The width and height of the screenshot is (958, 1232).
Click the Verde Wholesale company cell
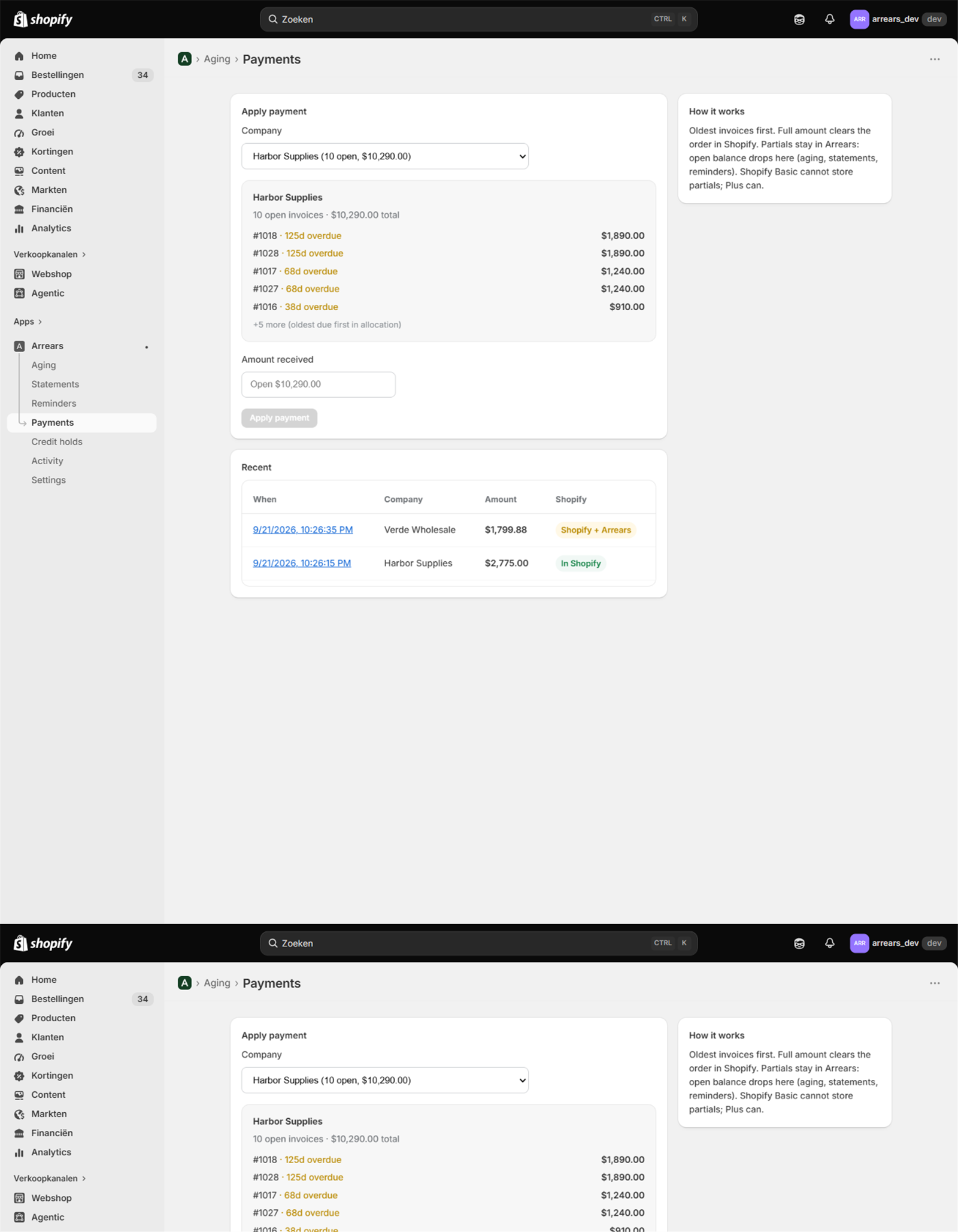420,530
